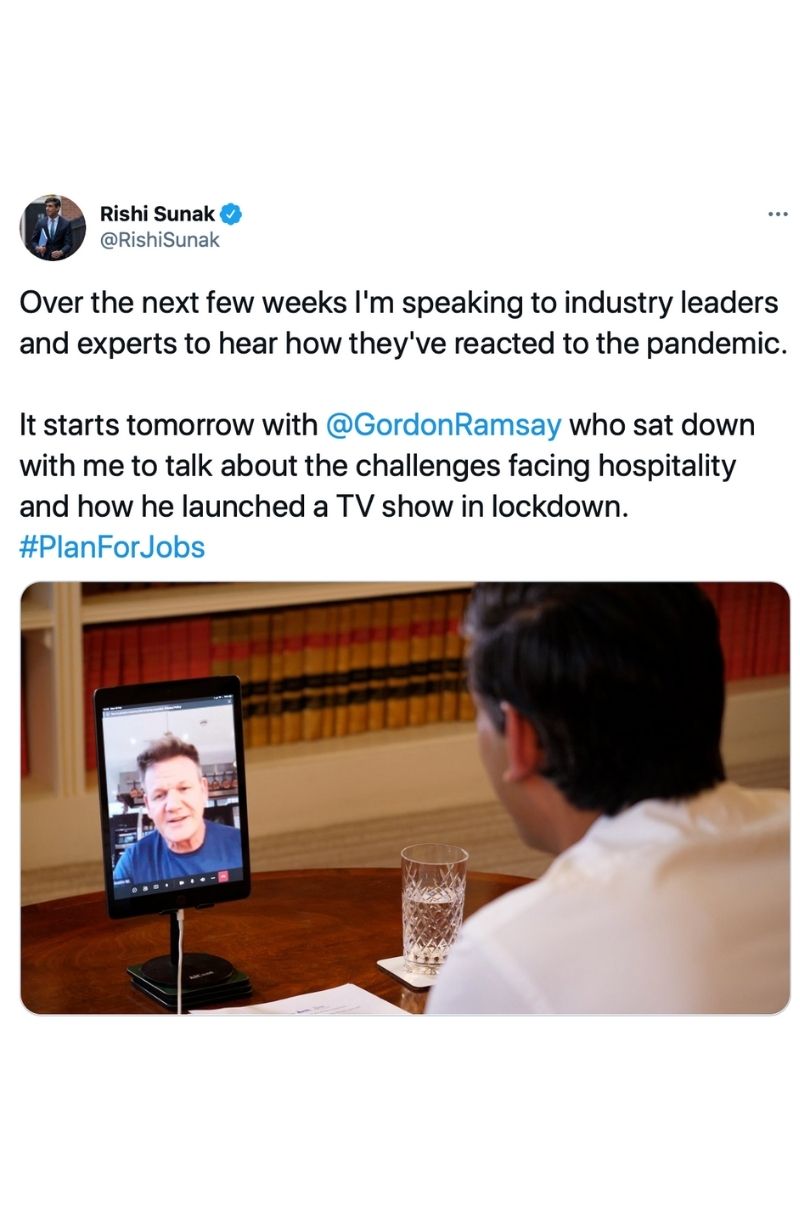Follow the @GordonRamsay mention link

444,425
